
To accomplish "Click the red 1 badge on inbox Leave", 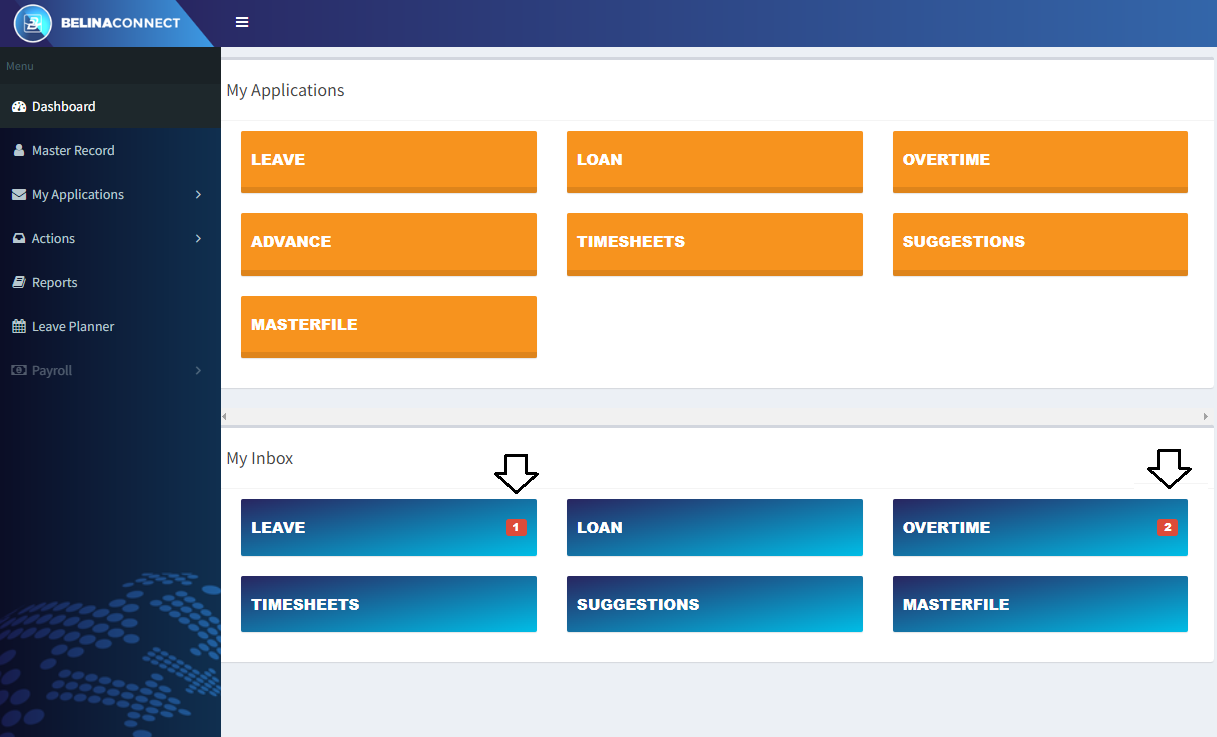I will pos(516,527).
